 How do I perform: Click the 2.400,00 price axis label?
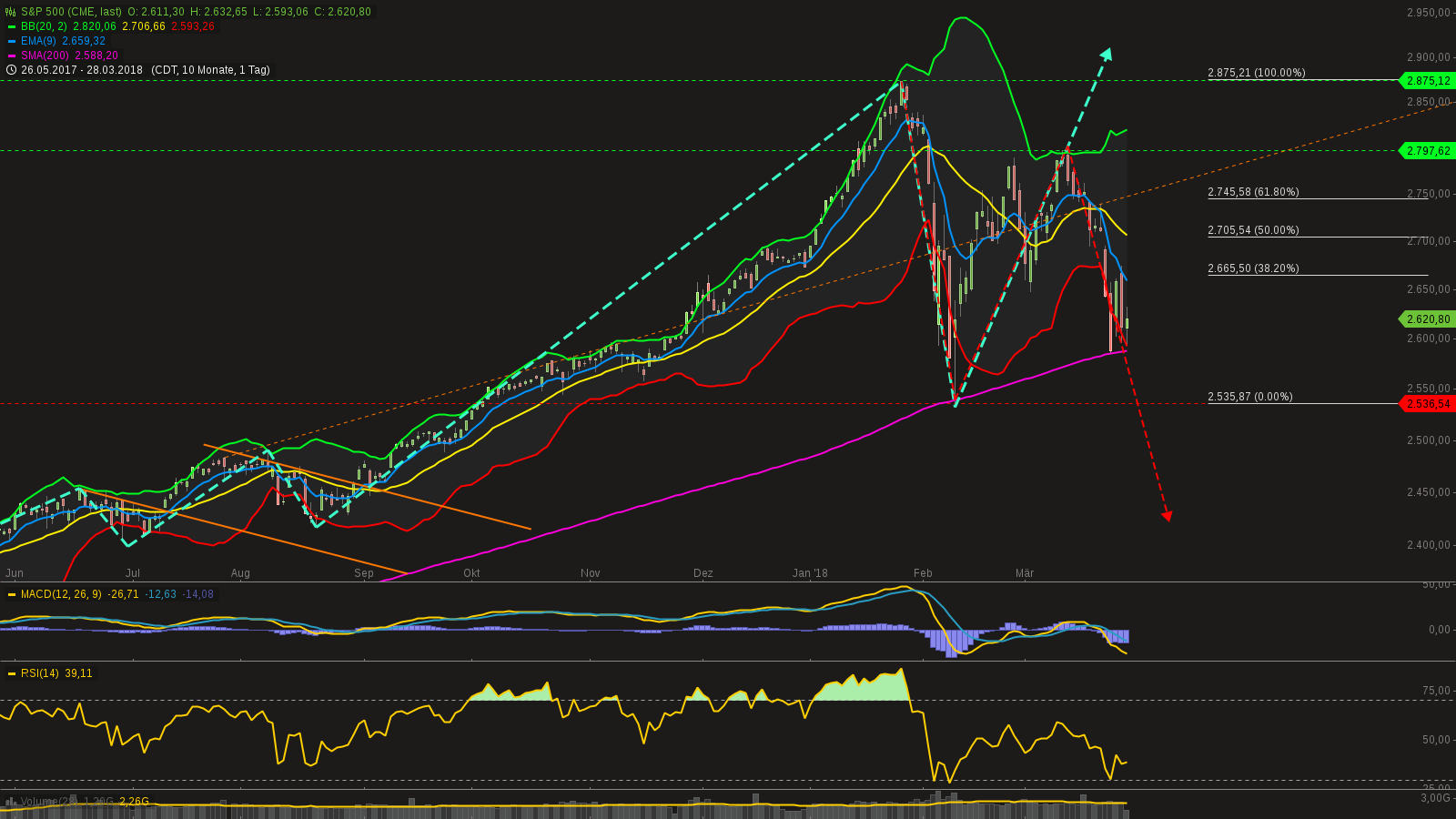(1429, 545)
